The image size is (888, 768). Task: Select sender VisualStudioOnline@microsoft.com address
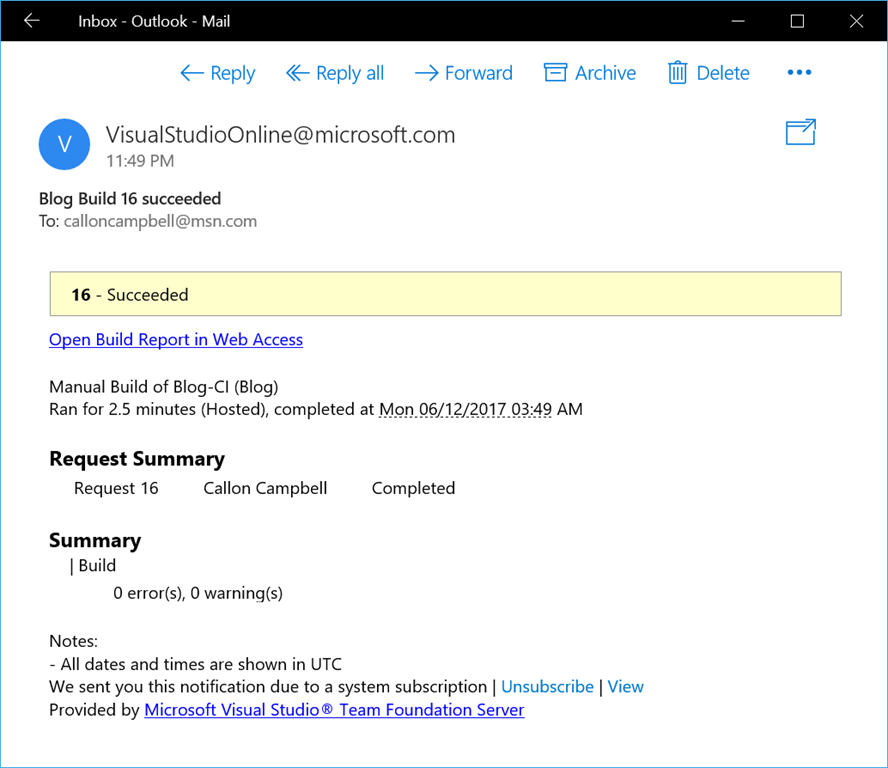[280, 135]
